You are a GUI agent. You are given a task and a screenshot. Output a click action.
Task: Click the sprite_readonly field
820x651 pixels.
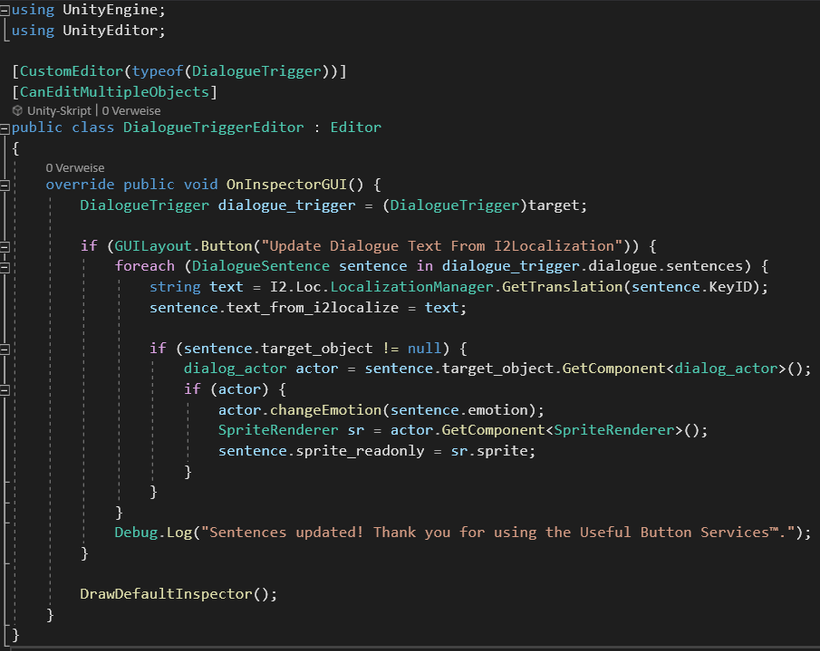click(360, 451)
